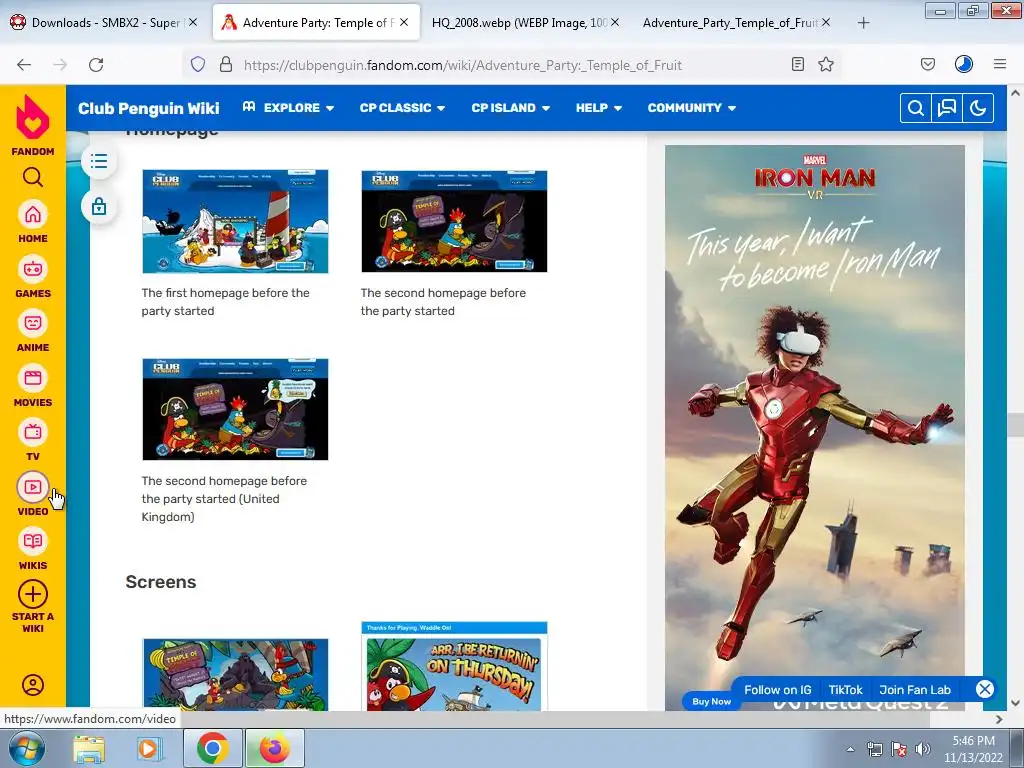Open Temple of Fruit screen thumbnail
This screenshot has height=768, width=1024.
click(x=235, y=675)
